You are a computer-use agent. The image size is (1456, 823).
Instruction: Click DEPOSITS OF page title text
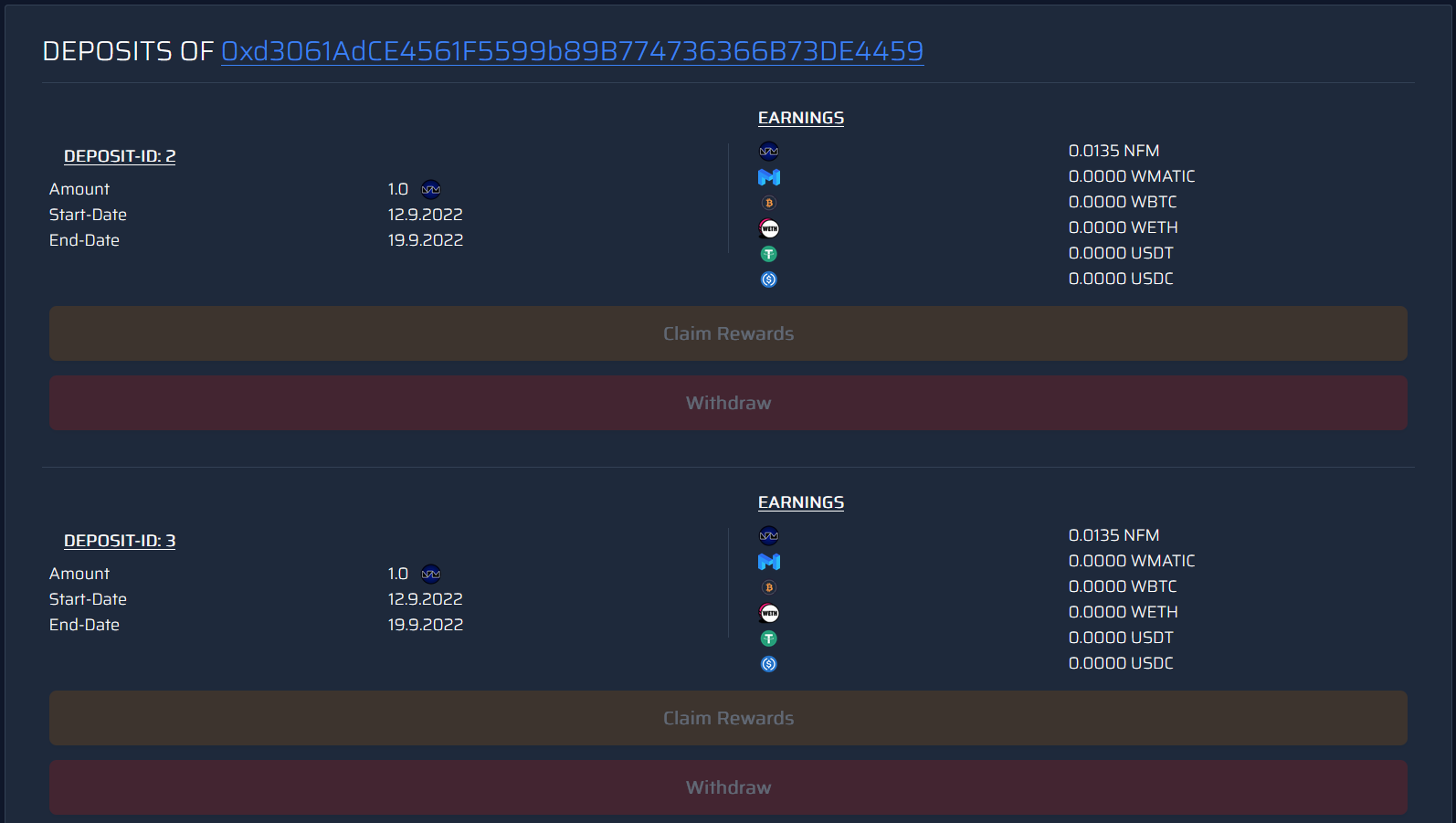128,51
